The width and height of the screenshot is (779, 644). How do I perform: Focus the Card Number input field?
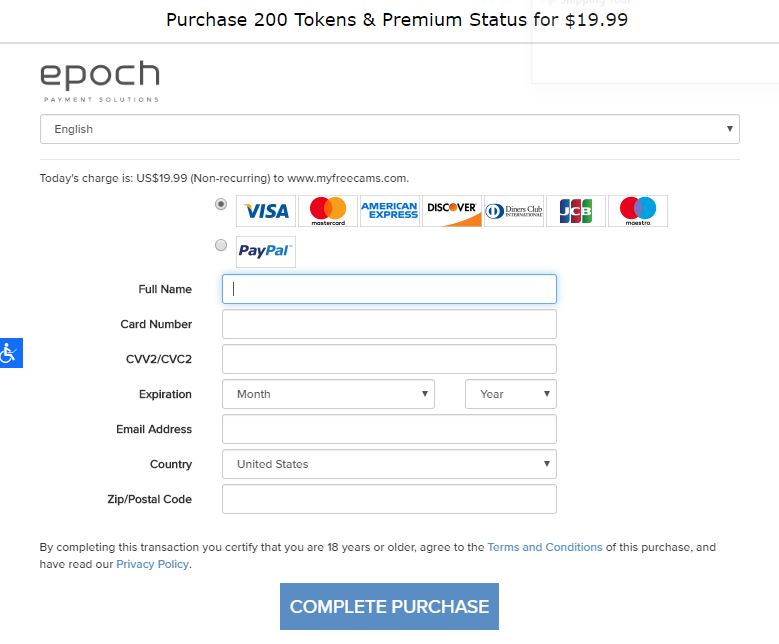point(390,324)
